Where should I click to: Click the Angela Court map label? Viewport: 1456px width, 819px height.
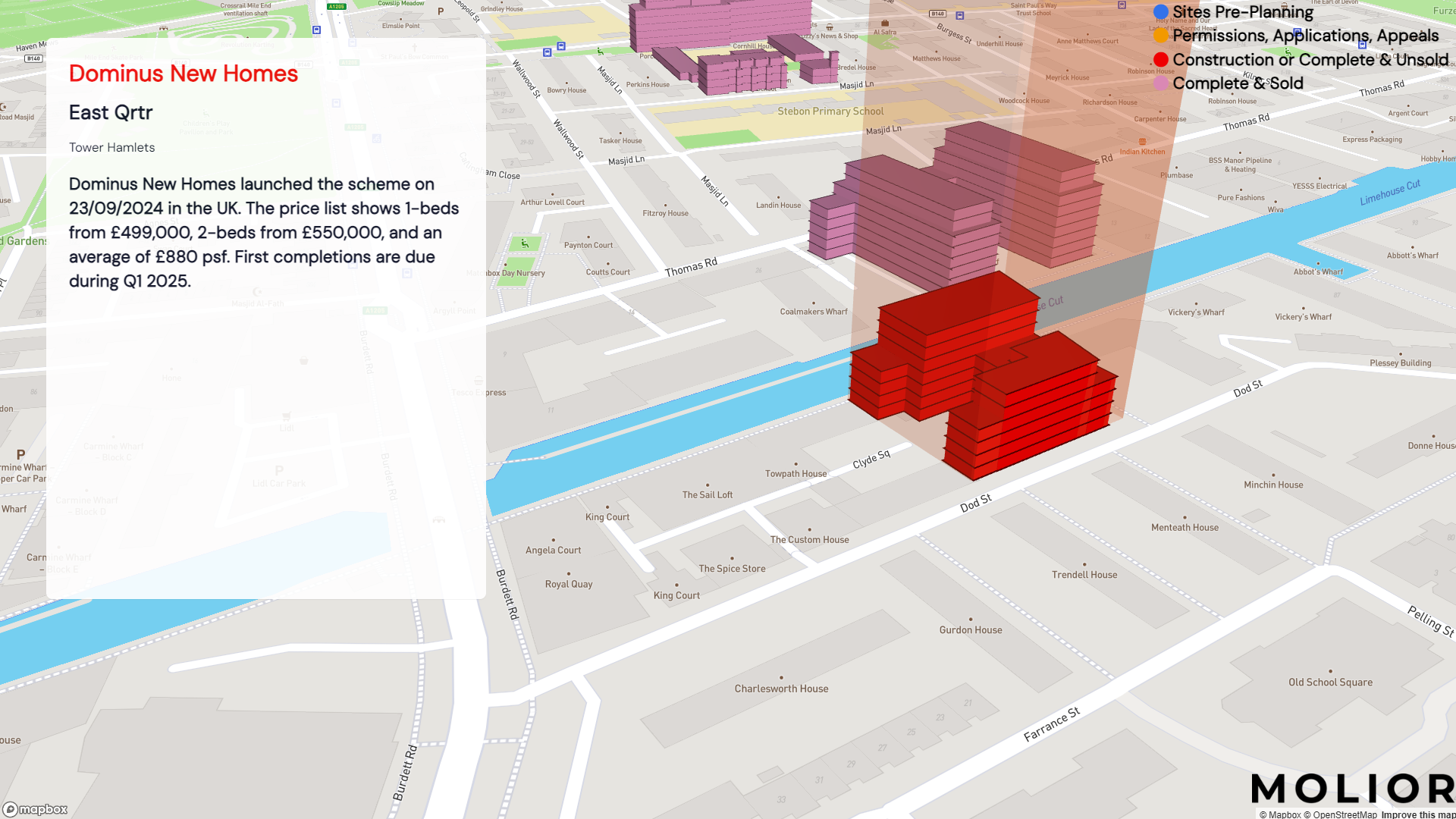553,551
